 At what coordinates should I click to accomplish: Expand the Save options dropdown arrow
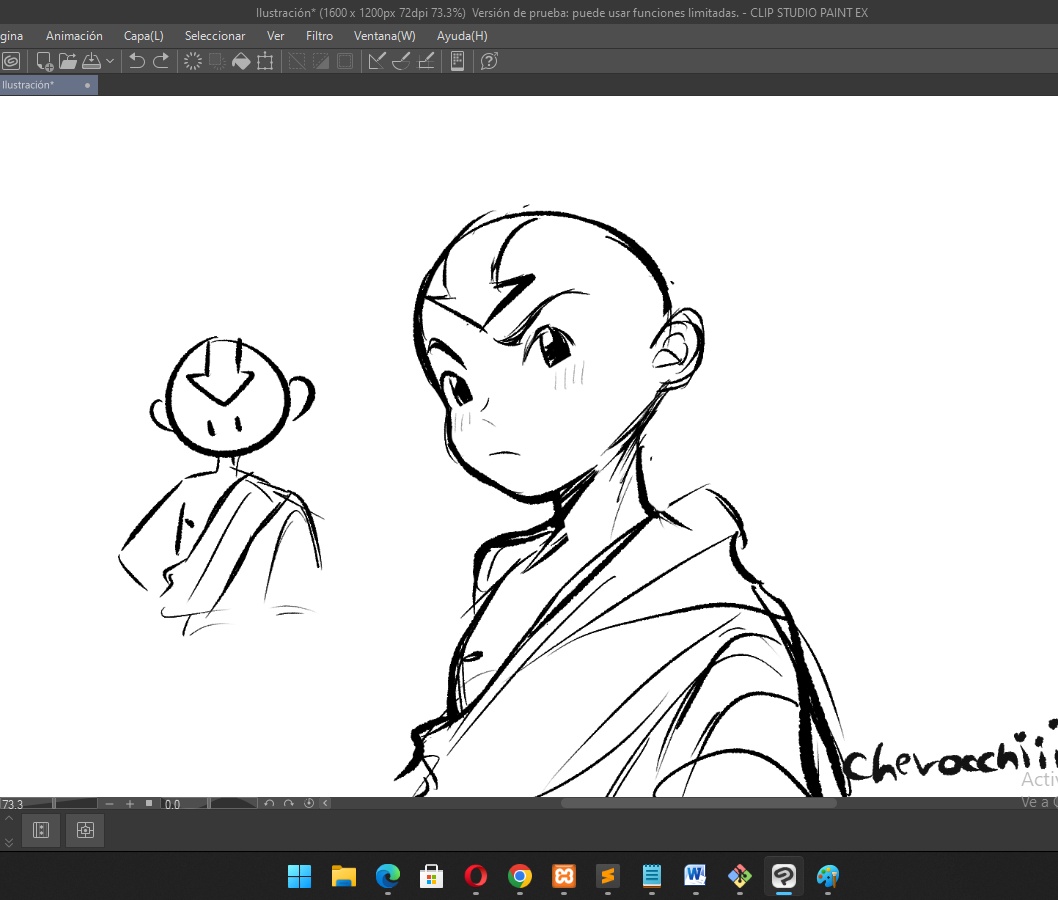coord(110,61)
